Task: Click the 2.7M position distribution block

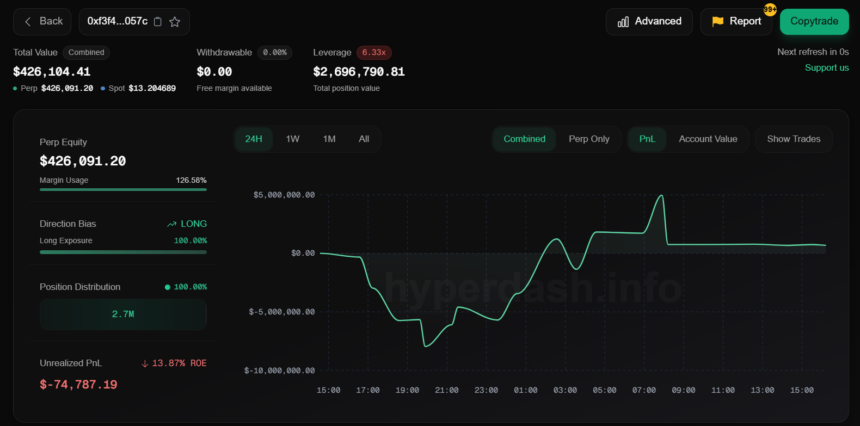Action: (123, 314)
